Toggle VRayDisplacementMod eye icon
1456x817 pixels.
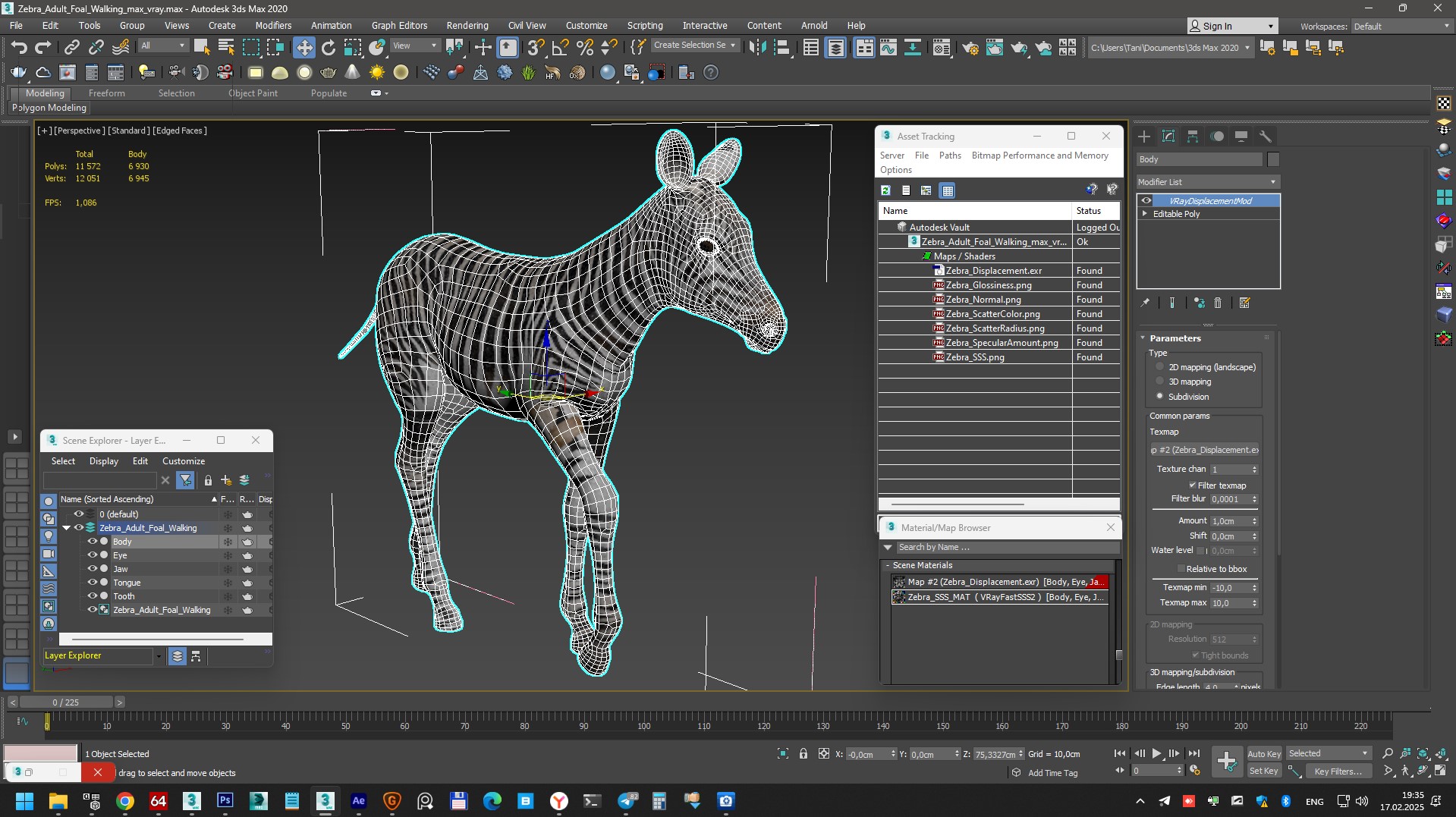pyautogui.click(x=1146, y=201)
